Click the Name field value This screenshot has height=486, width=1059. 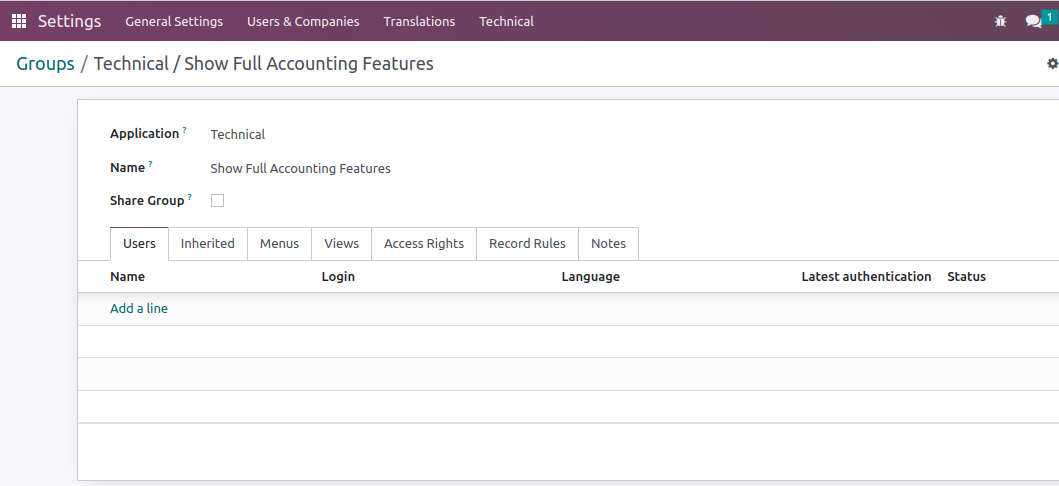pyautogui.click(x=300, y=168)
